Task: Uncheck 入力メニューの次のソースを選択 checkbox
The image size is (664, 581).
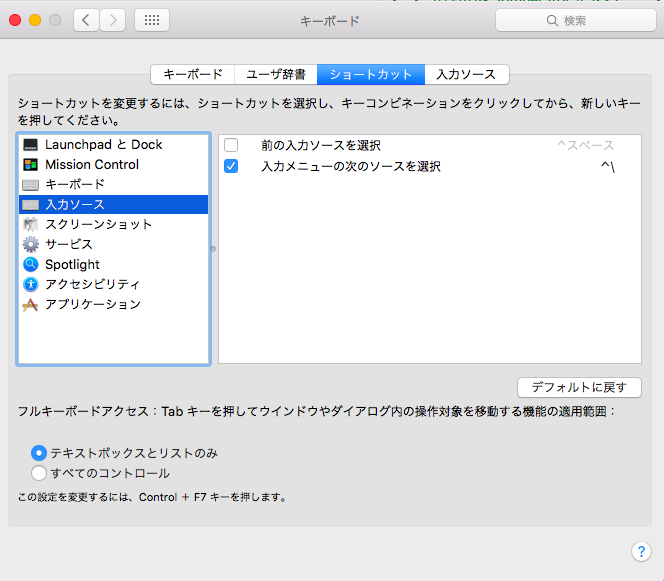Action: tap(231, 166)
